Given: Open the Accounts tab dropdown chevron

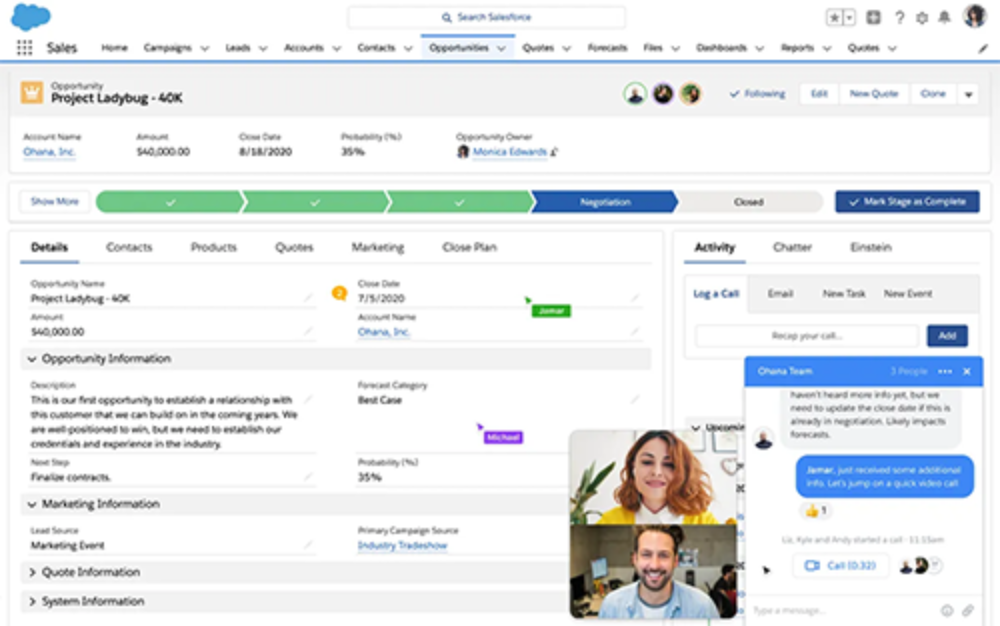Looking at the screenshot, I should (337, 48).
